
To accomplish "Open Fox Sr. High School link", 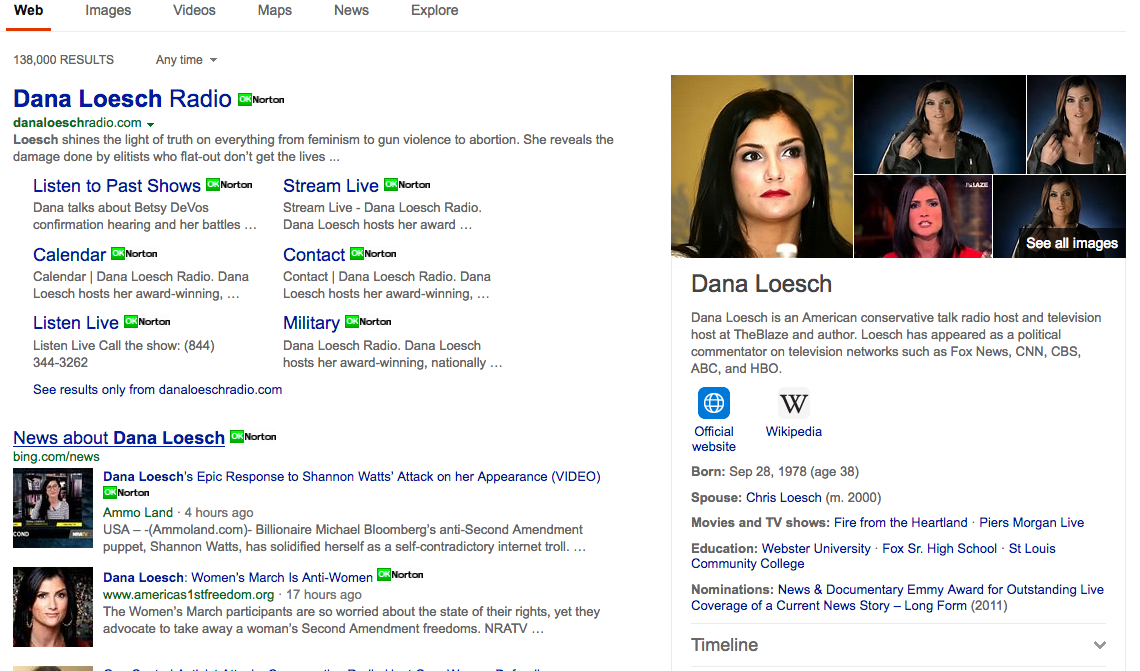I will point(939,549).
